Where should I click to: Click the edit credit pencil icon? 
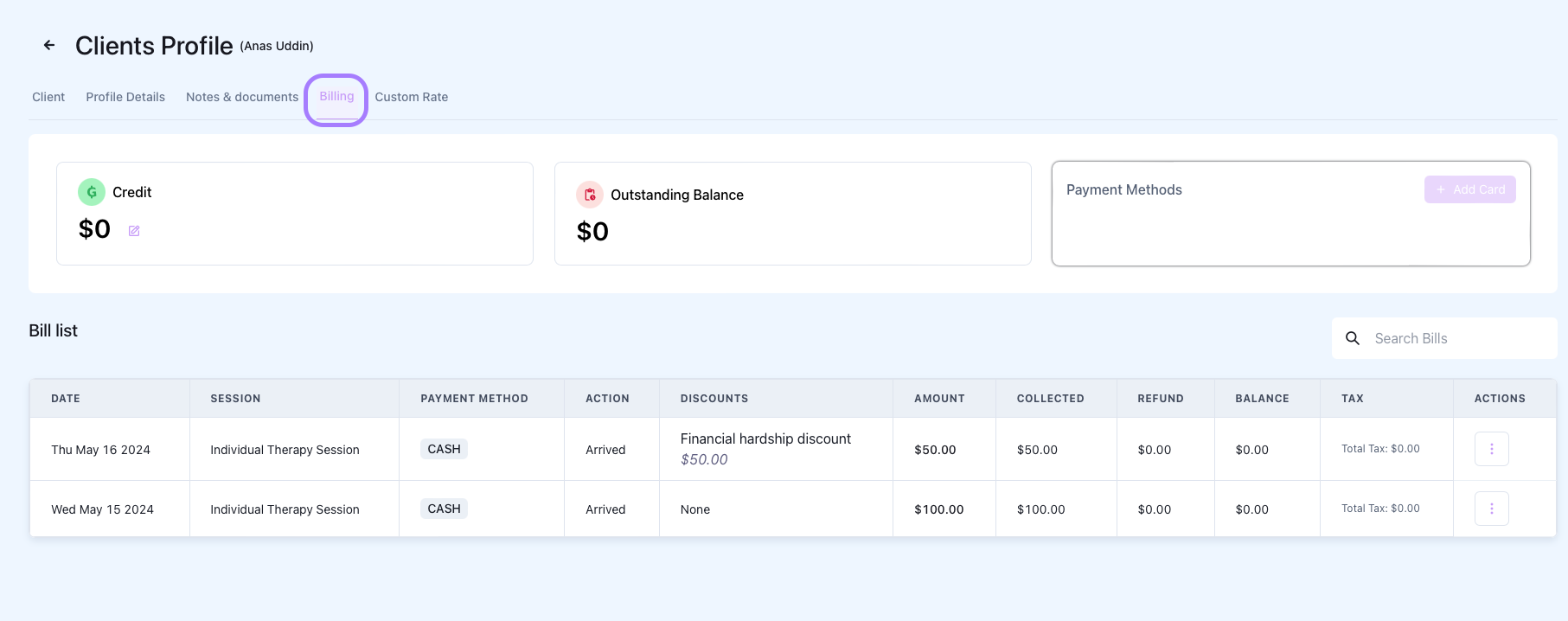pos(134,231)
